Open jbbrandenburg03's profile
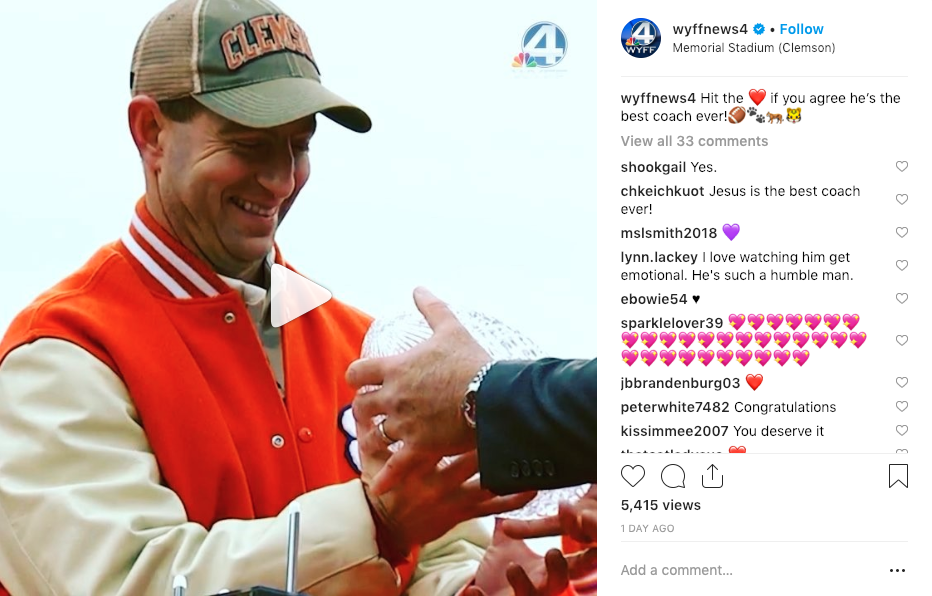Screen dimensions: 932x596 pyautogui.click(x=680, y=383)
